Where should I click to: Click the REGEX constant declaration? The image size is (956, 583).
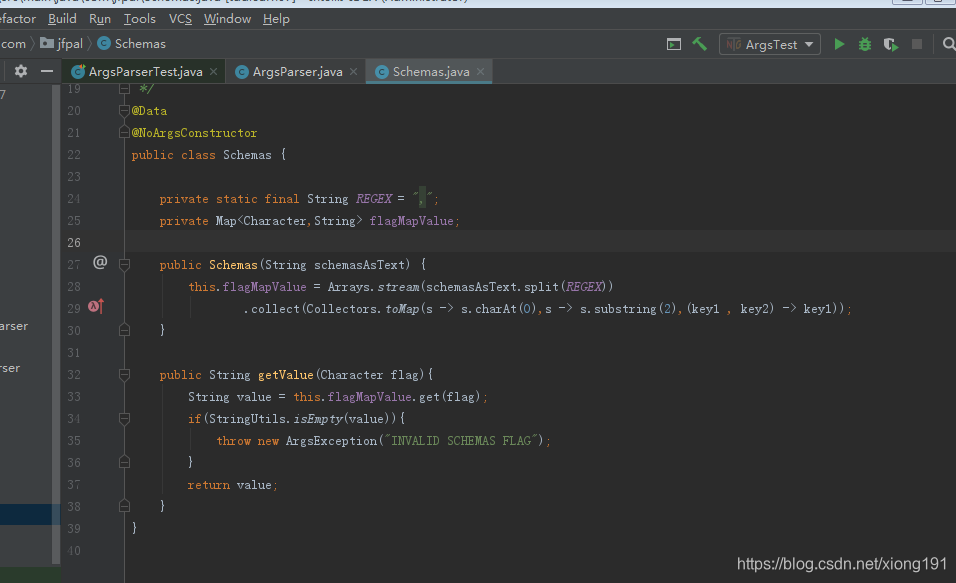tap(374, 199)
